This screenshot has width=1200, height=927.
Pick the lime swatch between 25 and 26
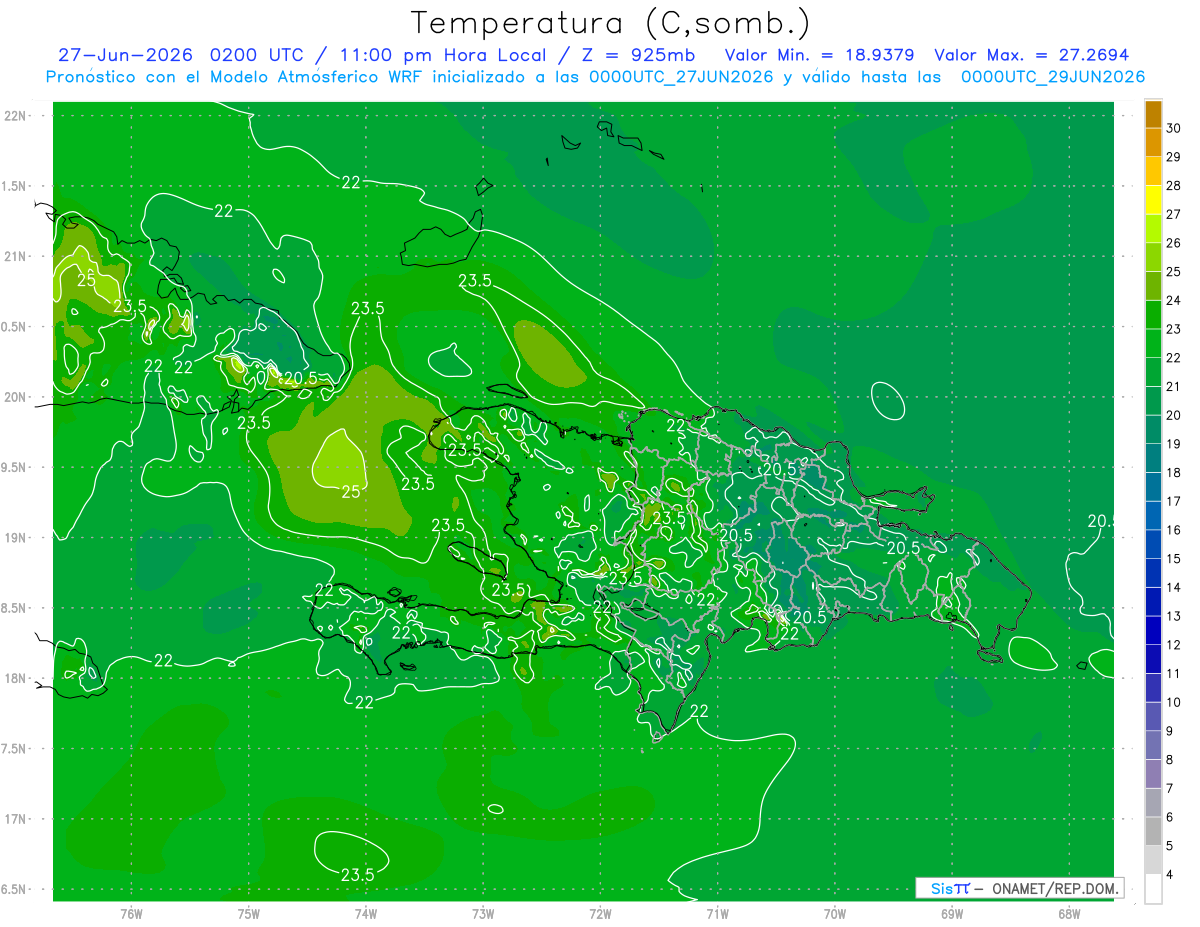[1154, 257]
